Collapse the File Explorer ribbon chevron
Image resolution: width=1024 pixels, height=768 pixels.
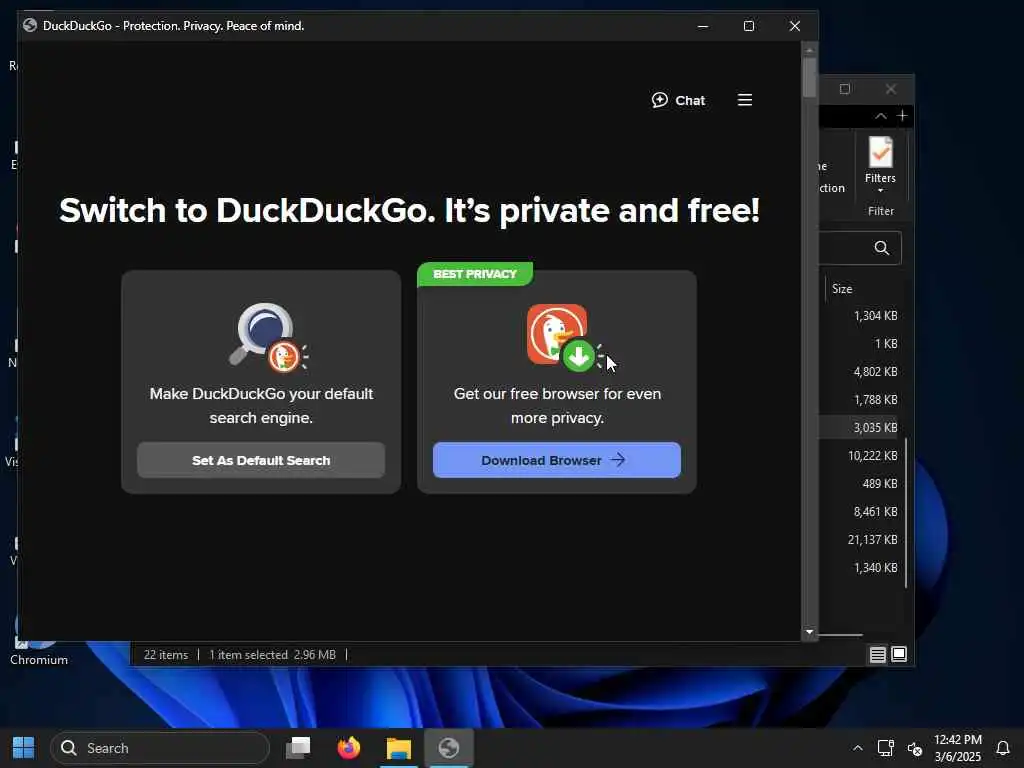pyautogui.click(x=881, y=116)
